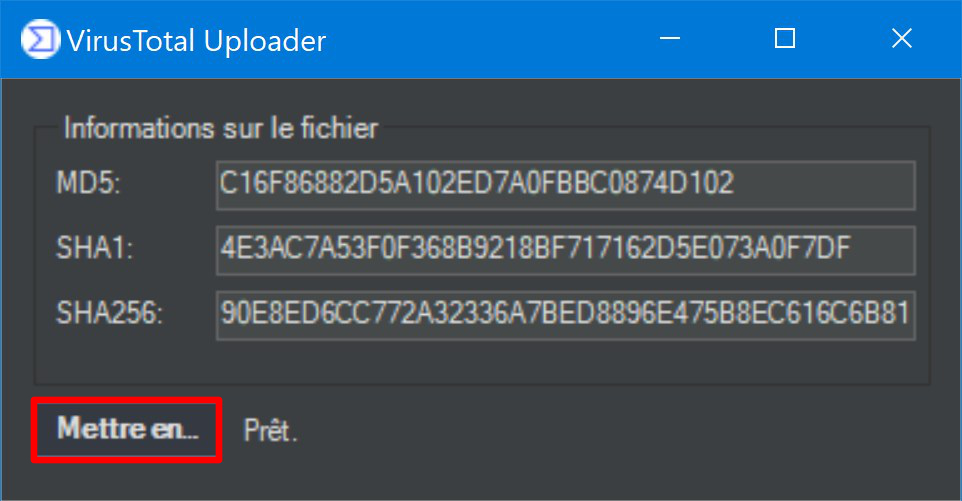This screenshot has height=501, width=962.
Task: Click the 'Informations sur le fichier' group heading
Action: pyautogui.click(x=221, y=128)
